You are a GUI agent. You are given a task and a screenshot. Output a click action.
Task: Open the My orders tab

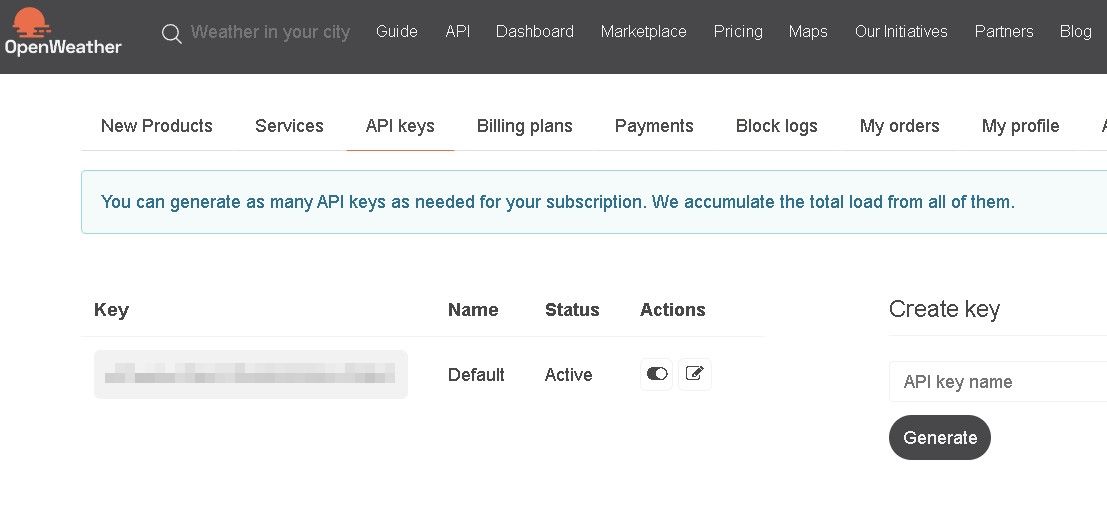tap(899, 126)
